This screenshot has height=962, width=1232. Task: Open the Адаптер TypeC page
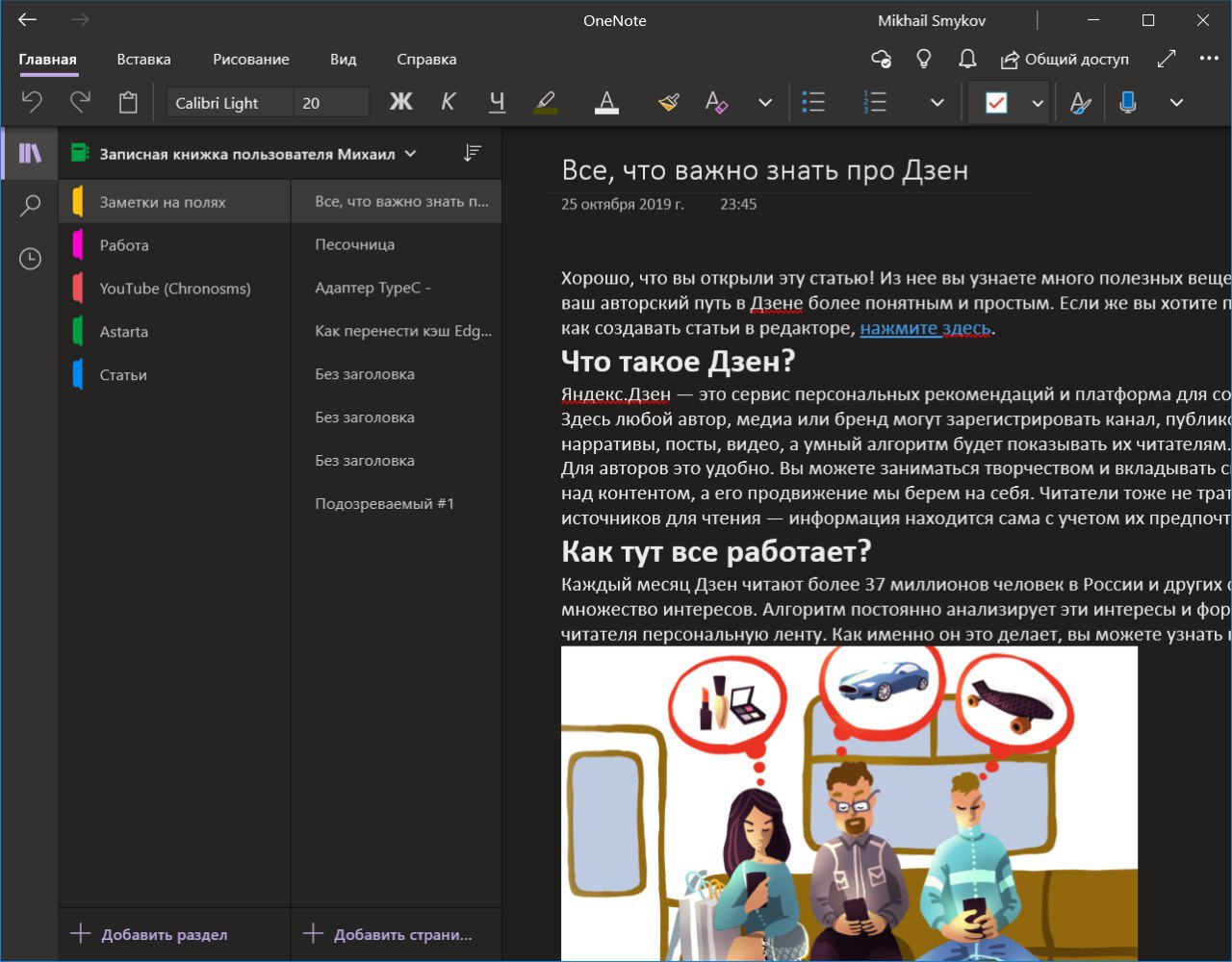tap(397, 288)
